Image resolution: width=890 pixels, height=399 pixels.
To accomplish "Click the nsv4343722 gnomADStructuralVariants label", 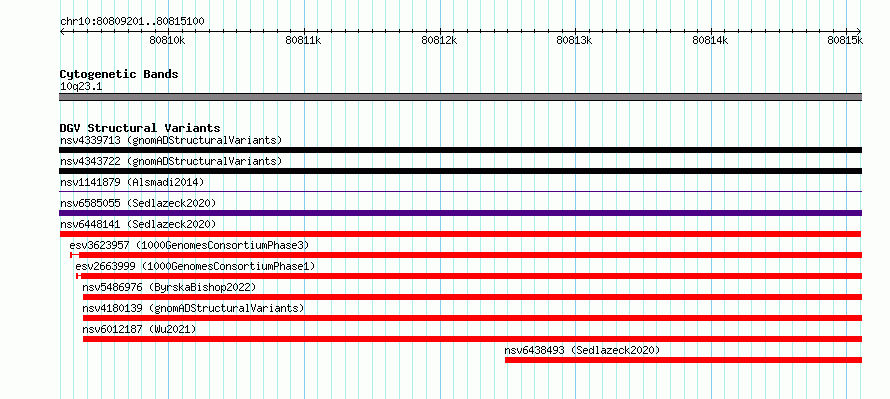I will pos(171,161).
